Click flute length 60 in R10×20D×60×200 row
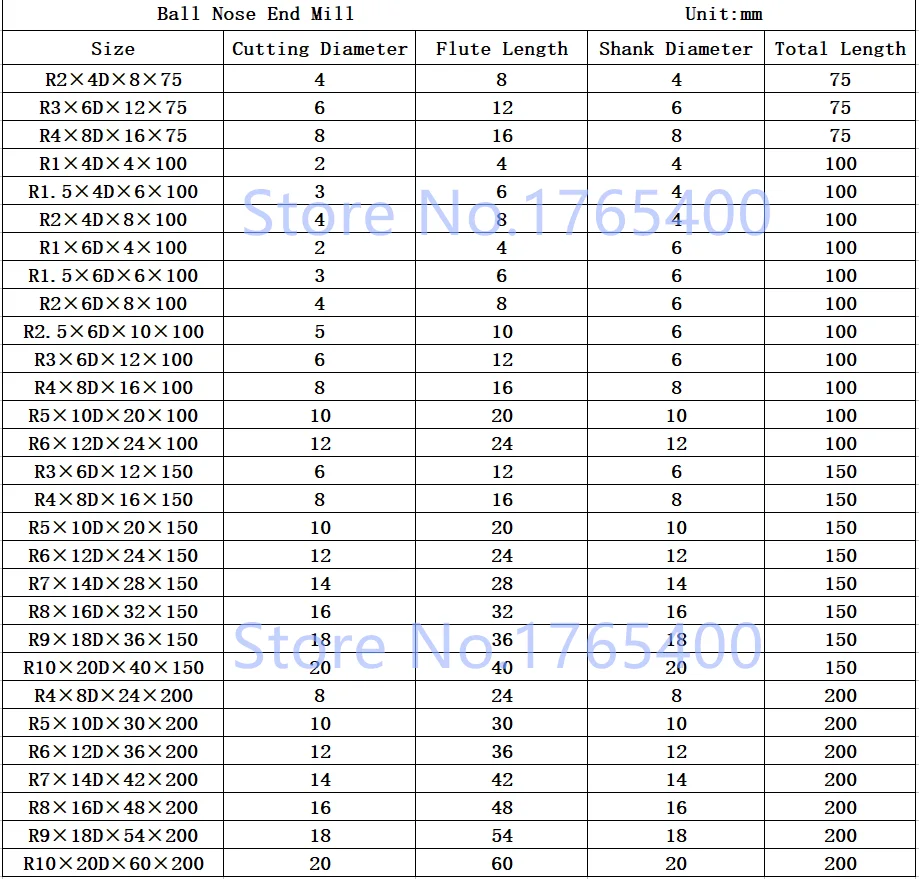Image resolution: width=919 pixels, height=879 pixels. pos(502,864)
